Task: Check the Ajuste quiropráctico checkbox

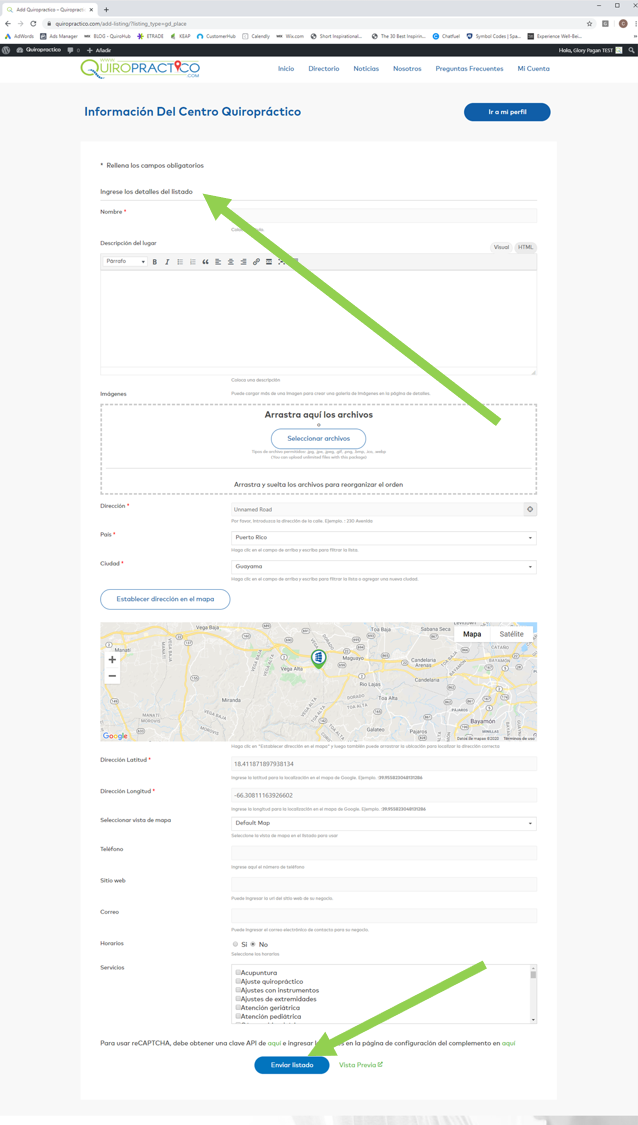Action: tap(238, 981)
